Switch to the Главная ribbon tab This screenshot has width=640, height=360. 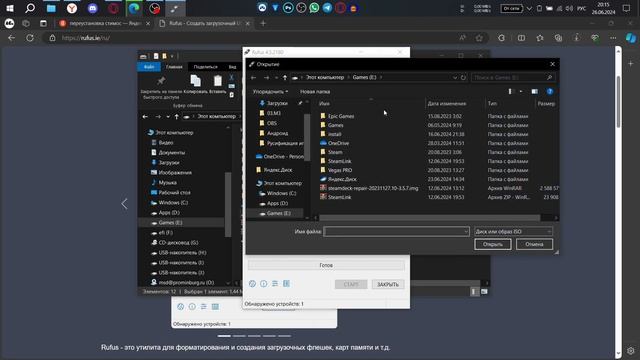click(174, 67)
